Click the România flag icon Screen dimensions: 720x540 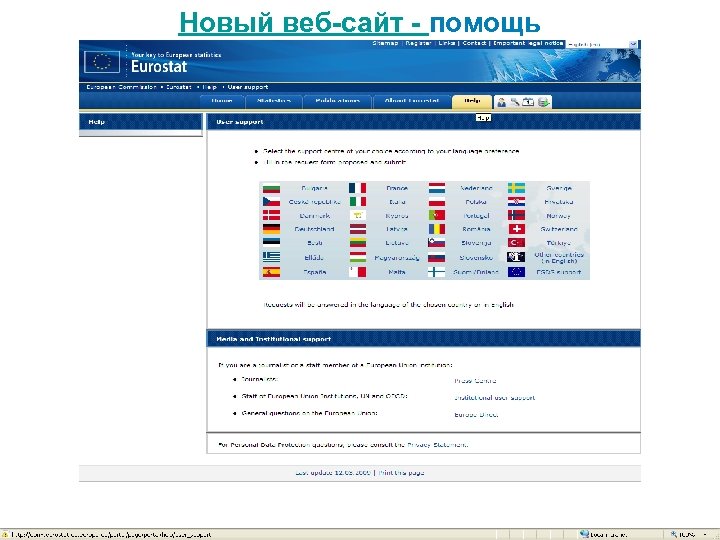pos(437,229)
